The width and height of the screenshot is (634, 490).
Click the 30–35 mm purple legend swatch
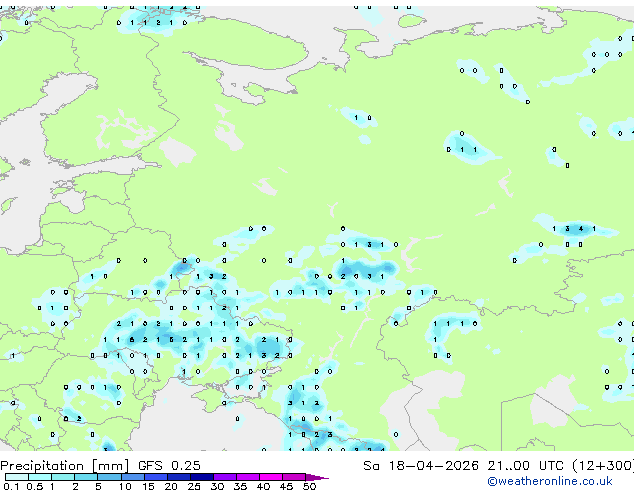click(224, 477)
